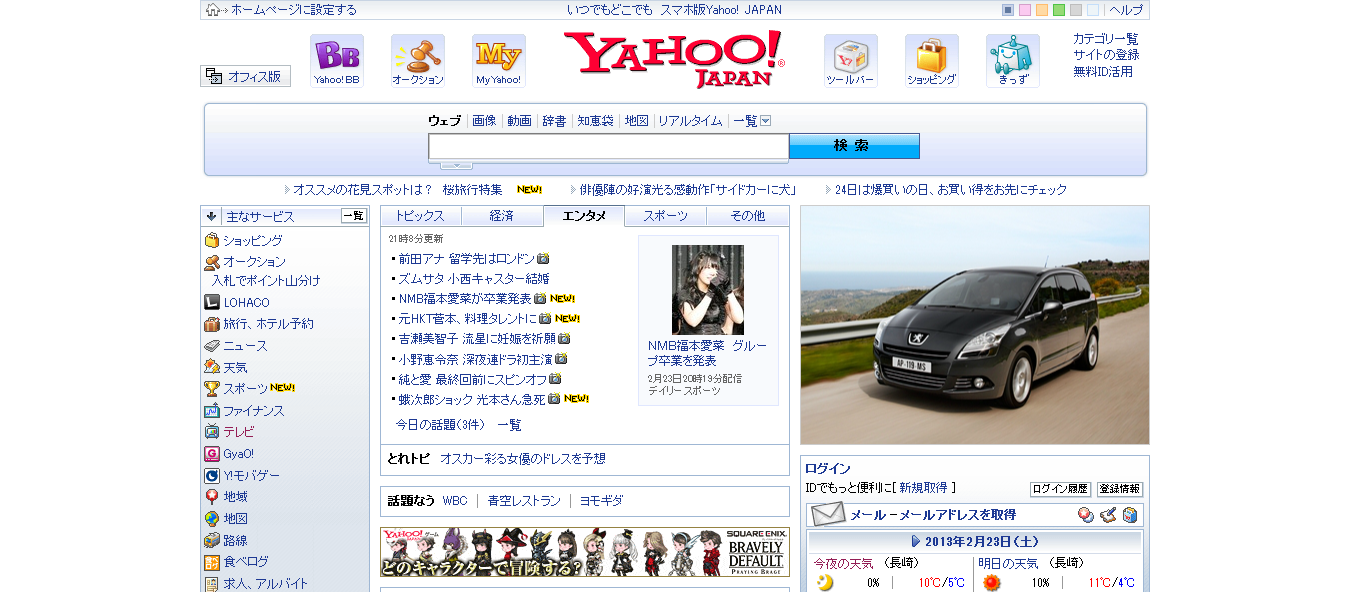The width and height of the screenshot is (1349, 592).
Task: Open ホームページに設定する link
Action: coord(294,10)
